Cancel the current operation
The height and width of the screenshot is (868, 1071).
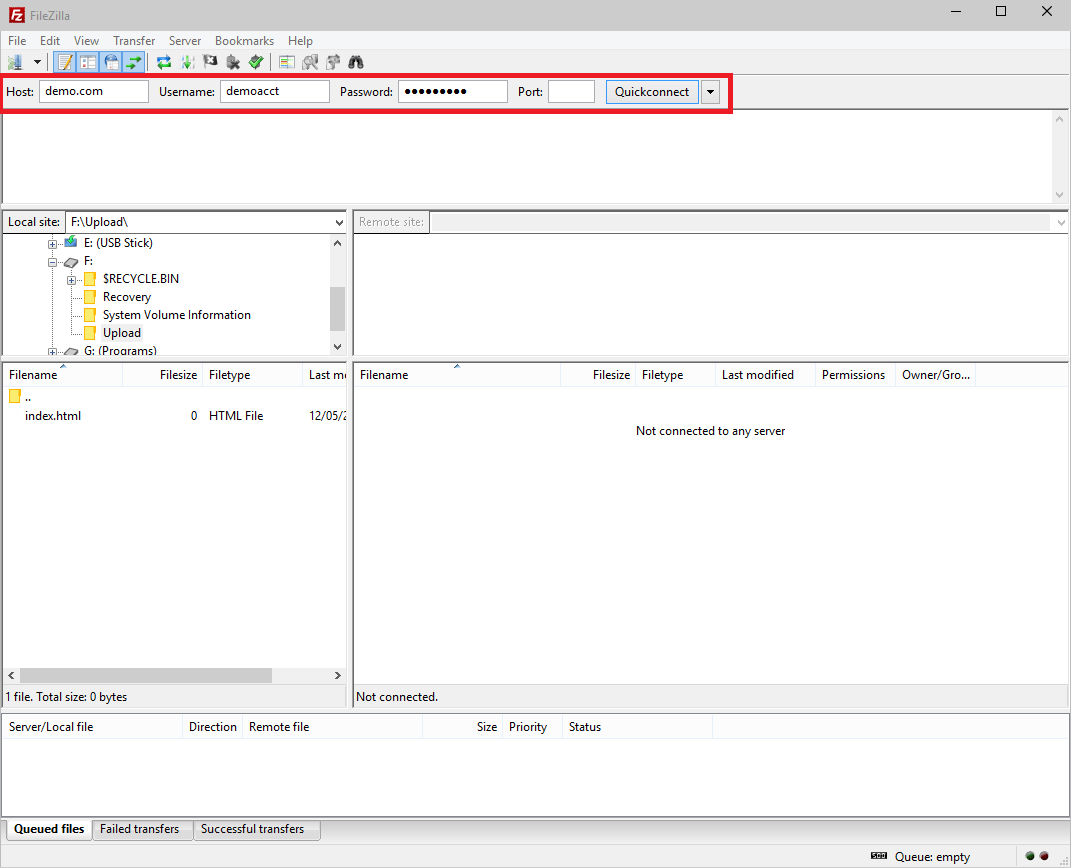click(210, 62)
